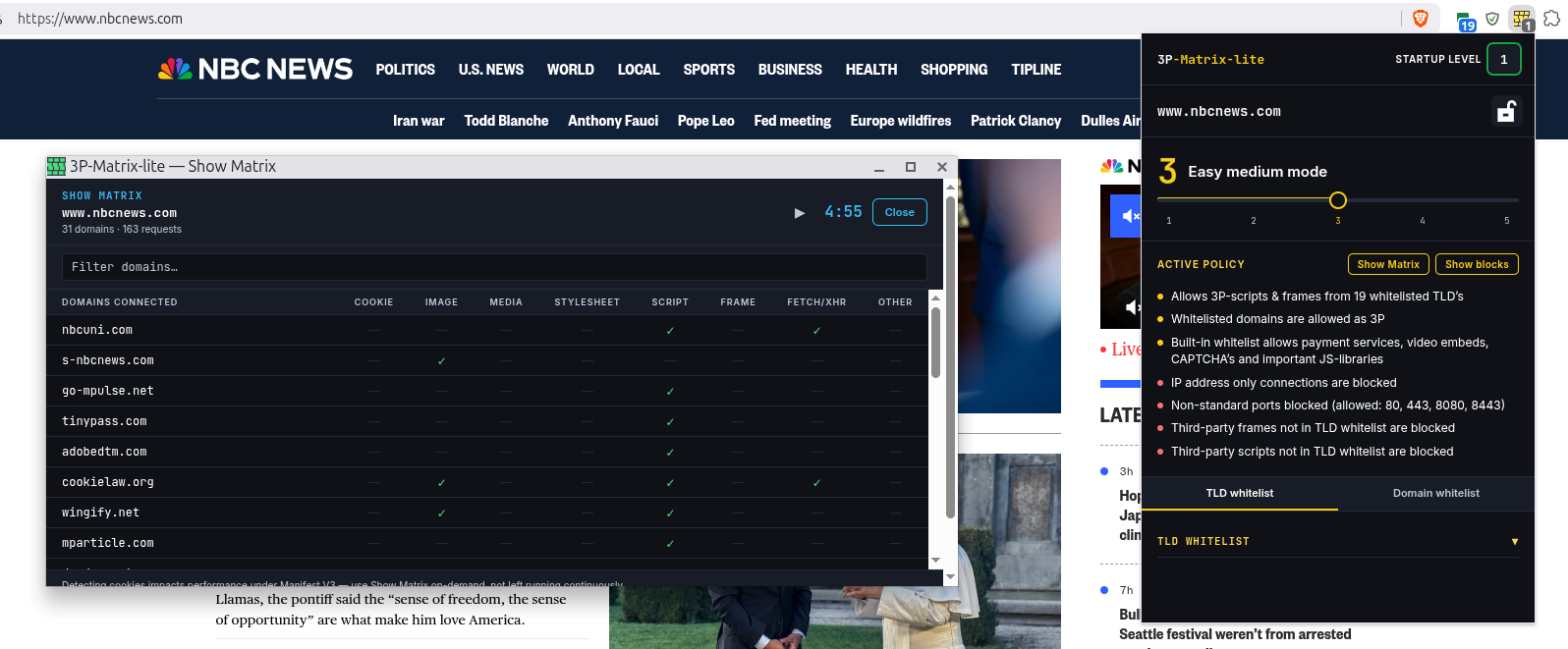Open the SPORTS section
This screenshot has height=649, width=1568.
tap(709, 70)
